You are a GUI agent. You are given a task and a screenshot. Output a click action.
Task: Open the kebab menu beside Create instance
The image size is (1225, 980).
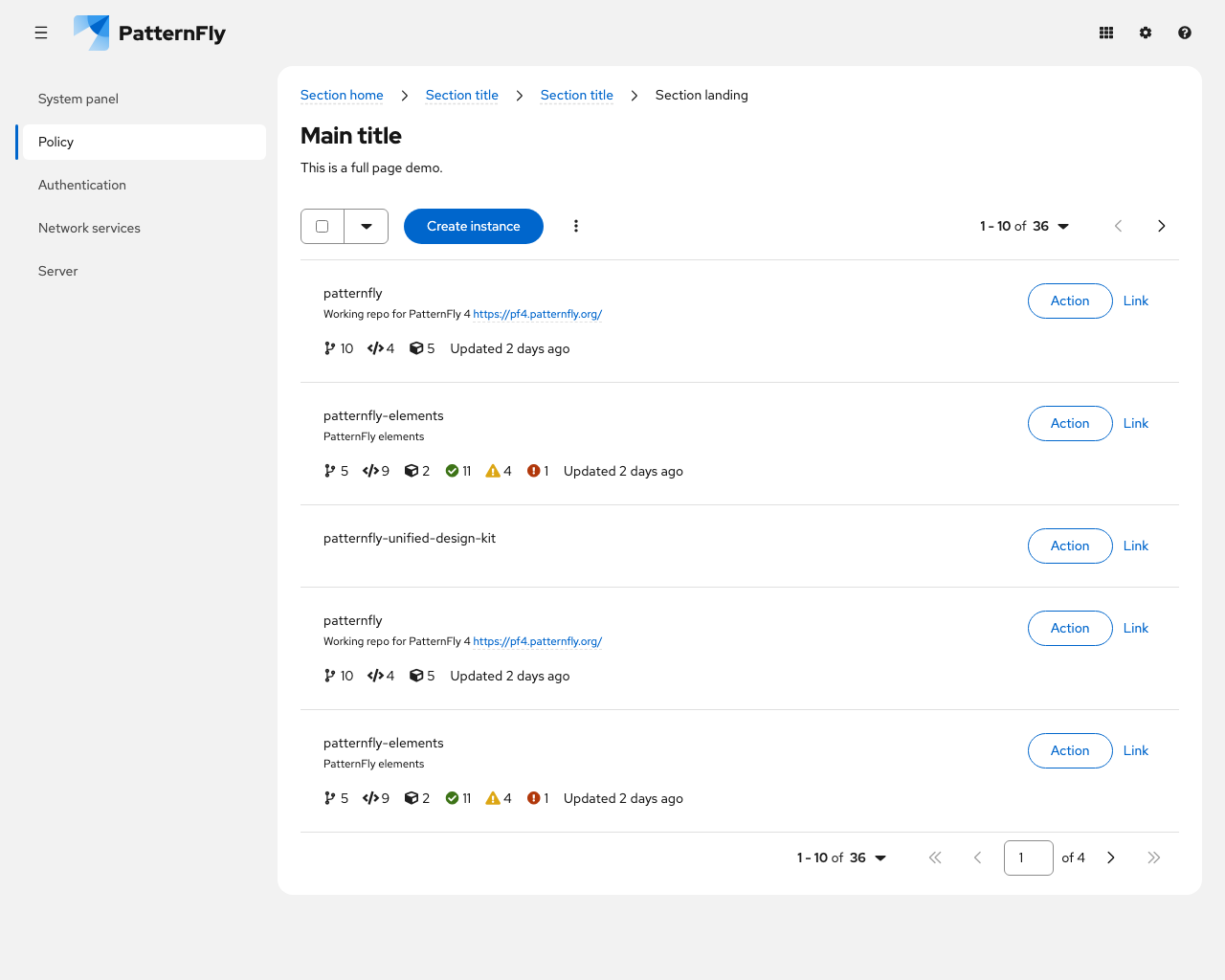coord(576,226)
